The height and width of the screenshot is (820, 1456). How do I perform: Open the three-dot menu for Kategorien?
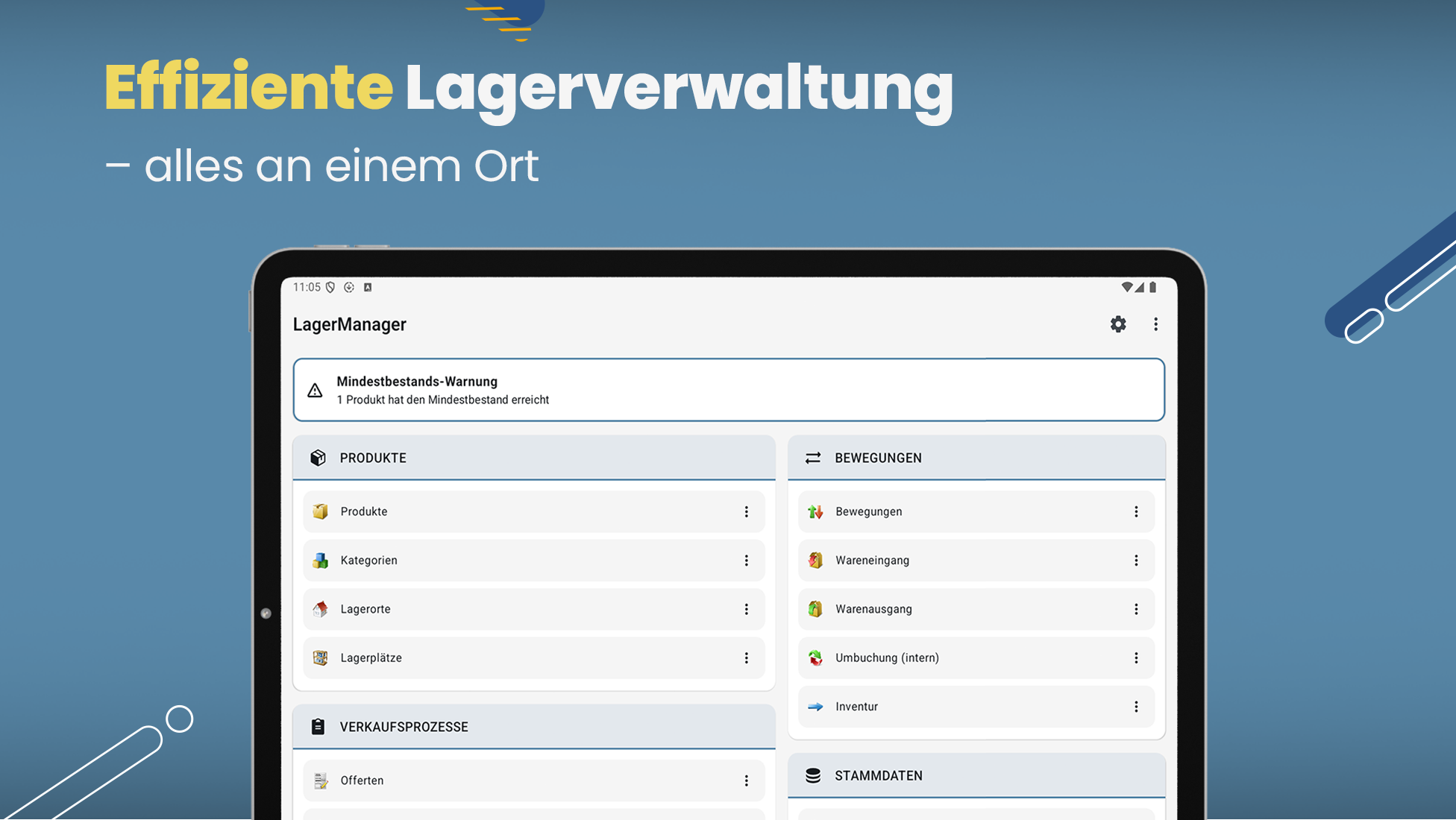[x=746, y=561]
